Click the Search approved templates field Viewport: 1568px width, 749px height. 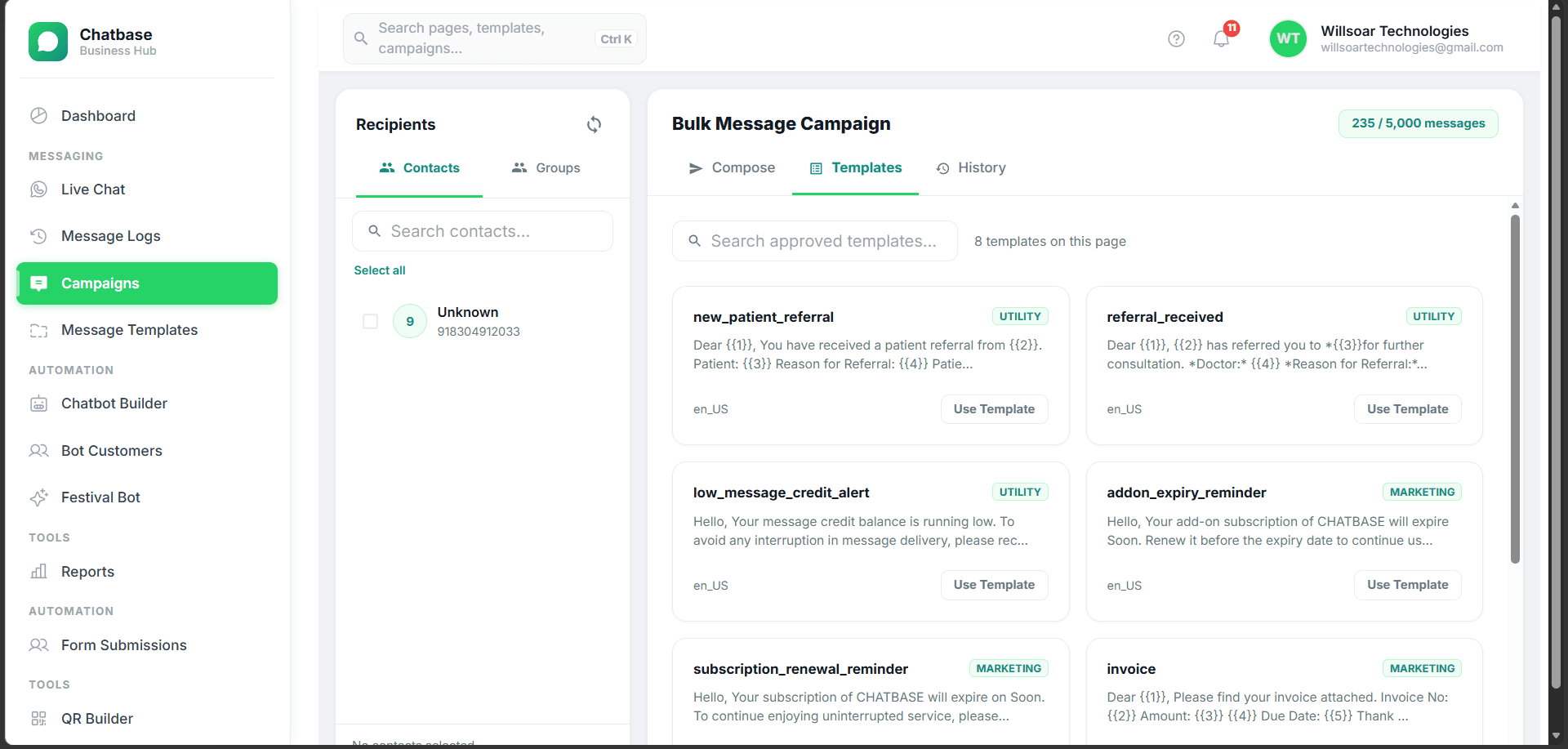pos(815,241)
